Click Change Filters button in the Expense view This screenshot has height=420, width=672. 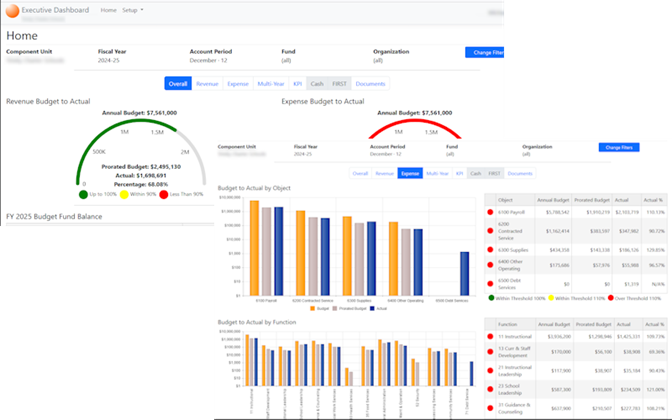tap(619, 147)
